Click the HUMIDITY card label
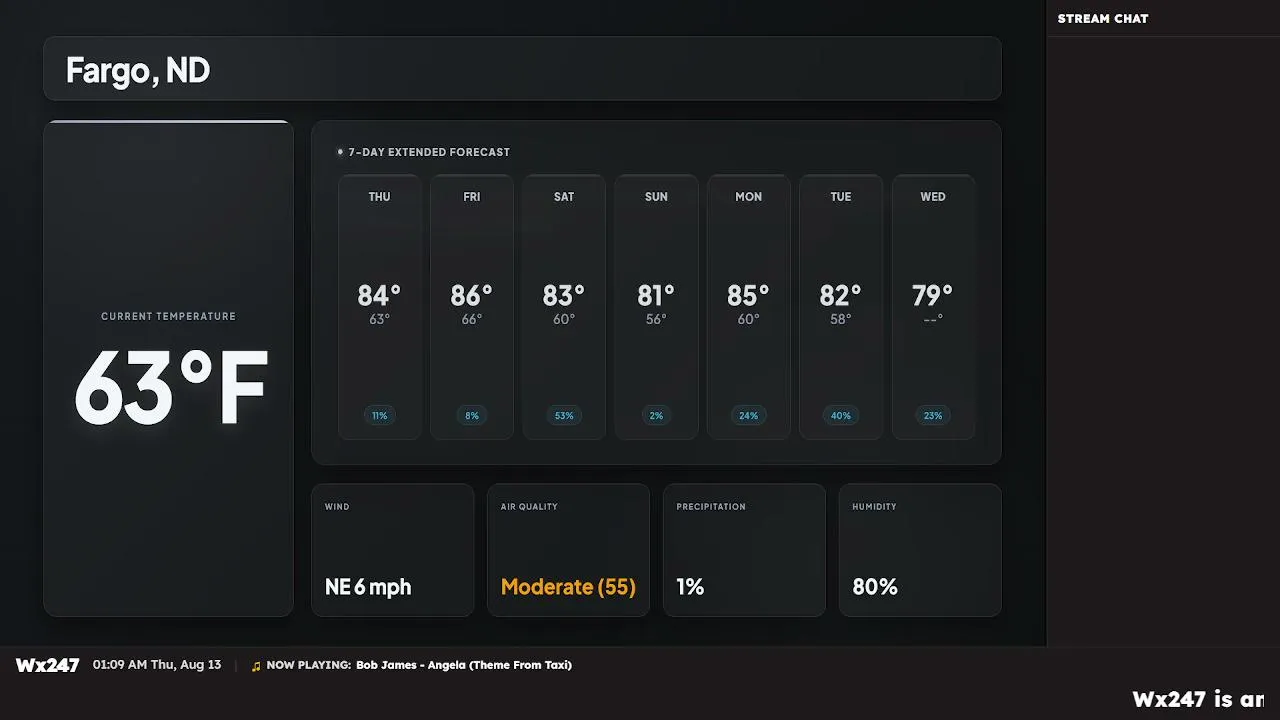This screenshot has width=1280, height=720. point(874,507)
